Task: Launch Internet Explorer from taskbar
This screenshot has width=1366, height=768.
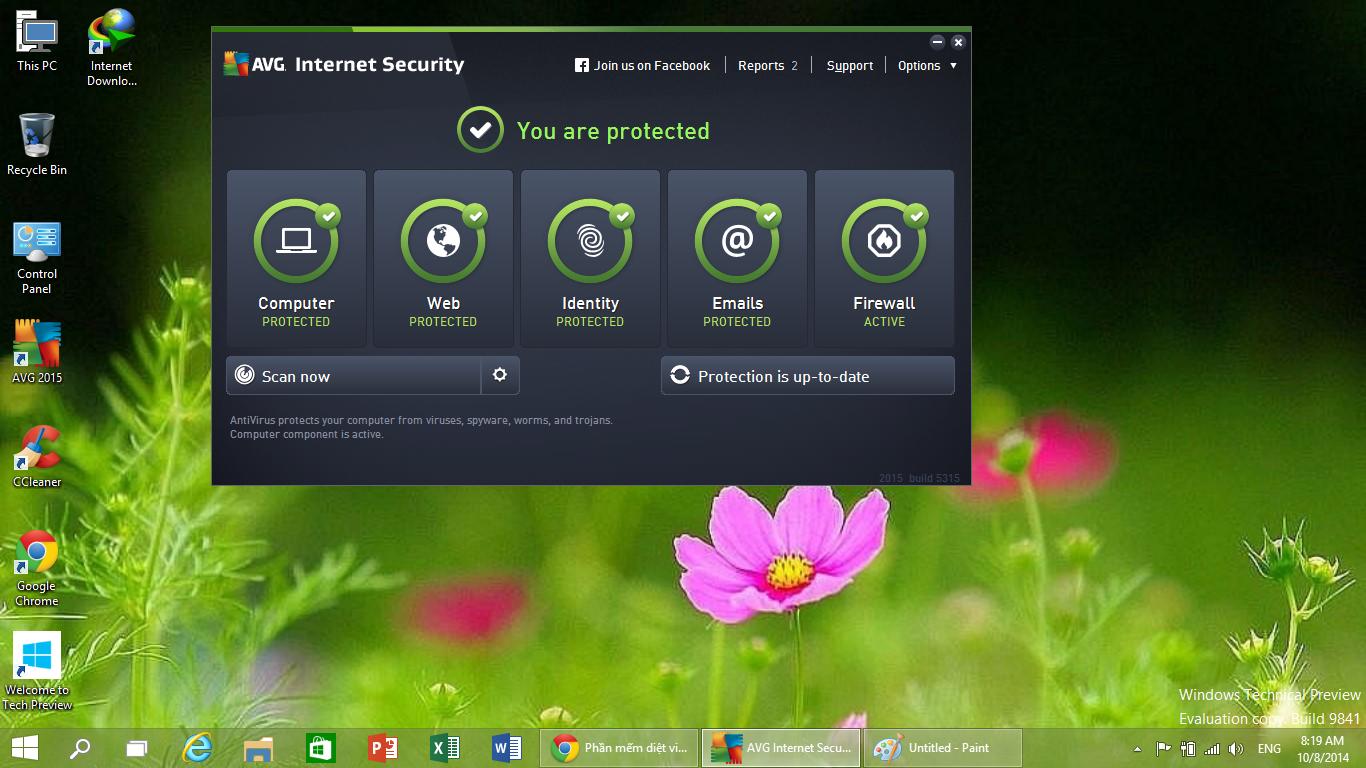Action: click(x=198, y=748)
